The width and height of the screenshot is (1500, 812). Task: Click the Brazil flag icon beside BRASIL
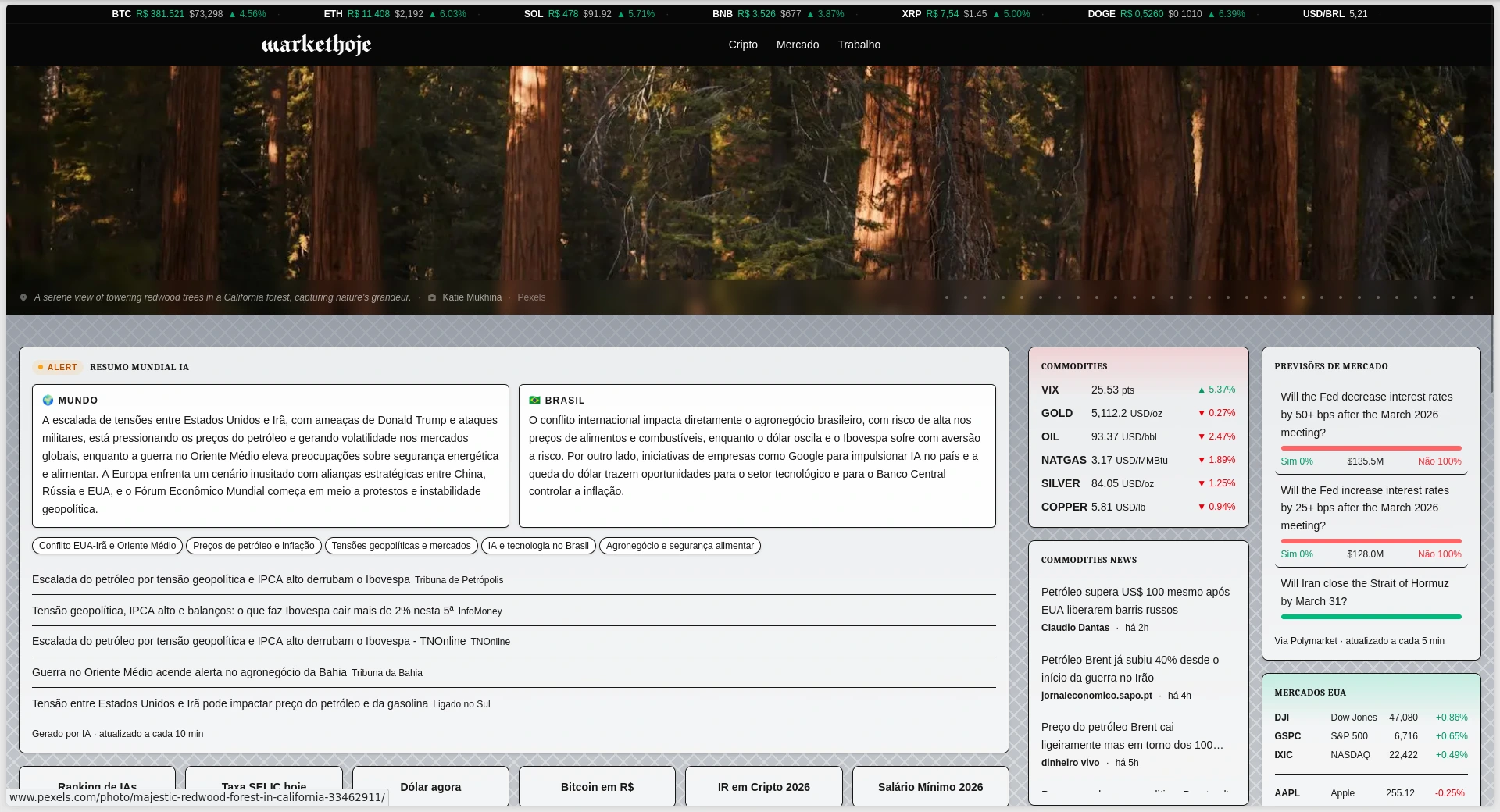[534, 400]
